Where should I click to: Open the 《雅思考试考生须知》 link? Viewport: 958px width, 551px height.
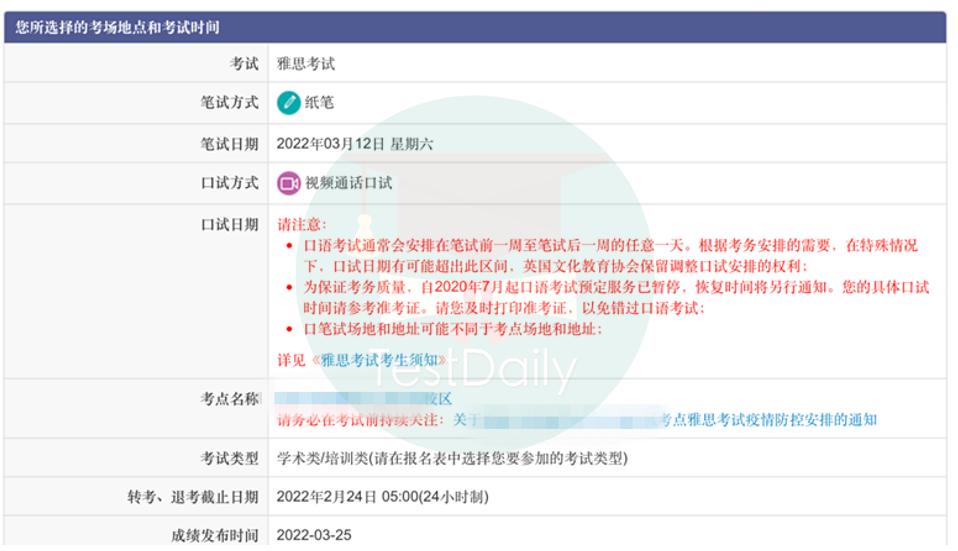point(379,360)
